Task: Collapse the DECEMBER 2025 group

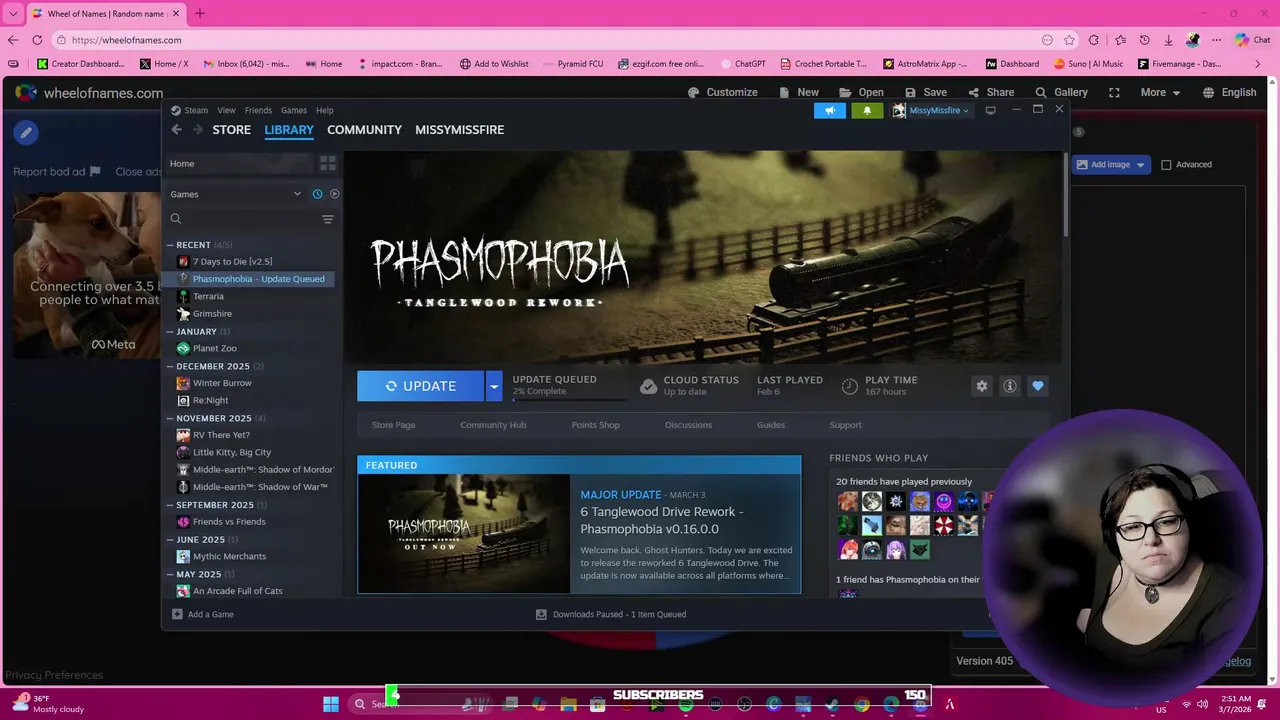Action: [170, 366]
